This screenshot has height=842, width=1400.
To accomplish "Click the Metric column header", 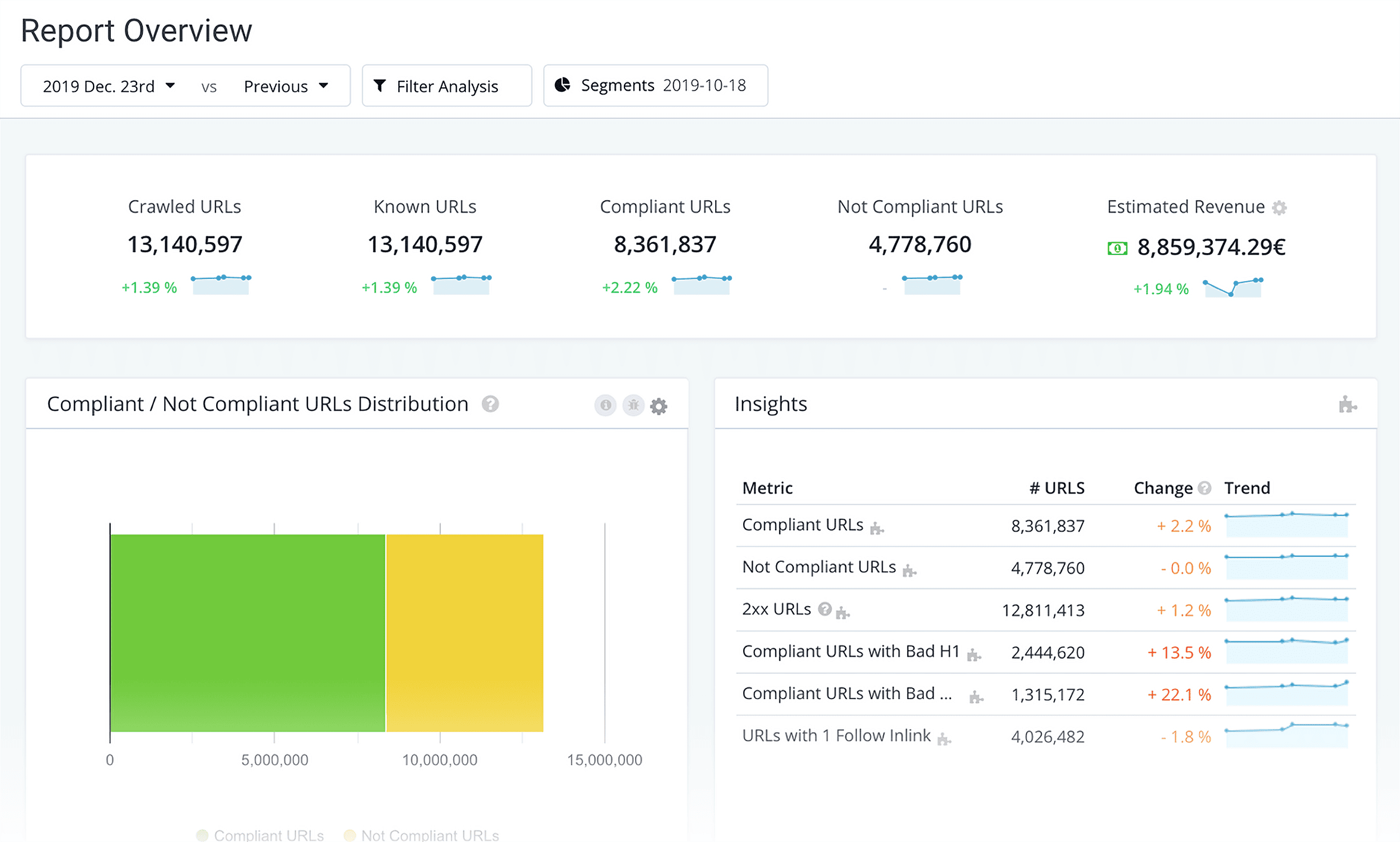I will [x=767, y=488].
